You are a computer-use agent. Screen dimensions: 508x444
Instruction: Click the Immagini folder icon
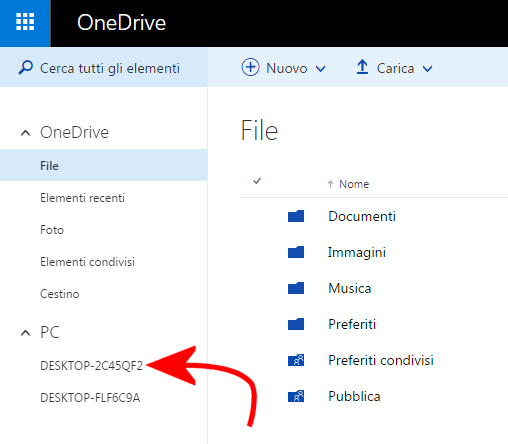[296, 252]
